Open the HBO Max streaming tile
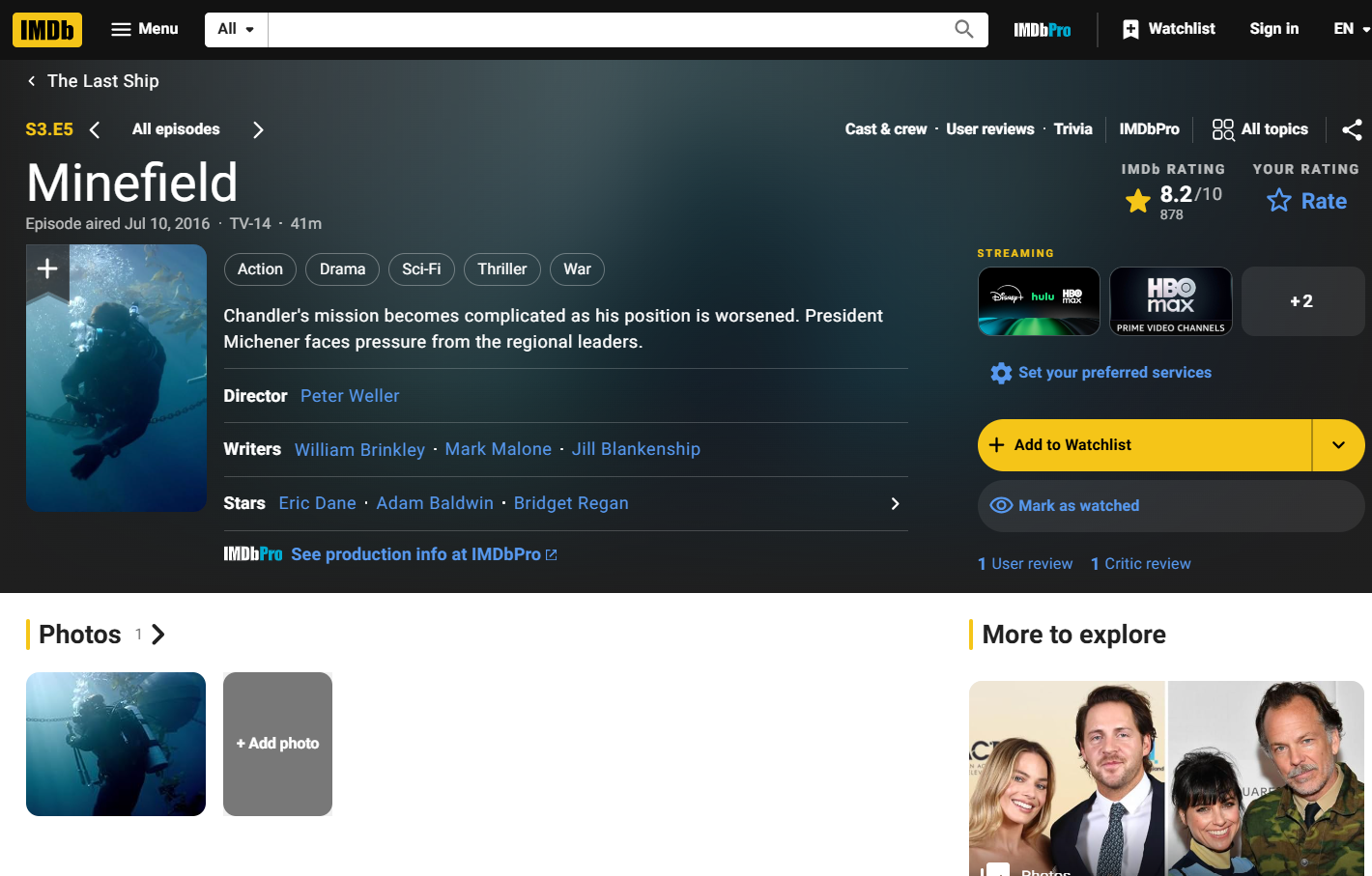The width and height of the screenshot is (1372, 876). click(1170, 301)
